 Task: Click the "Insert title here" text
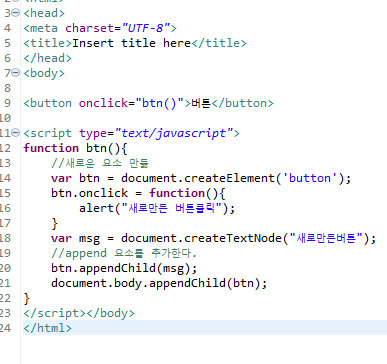(x=132, y=43)
